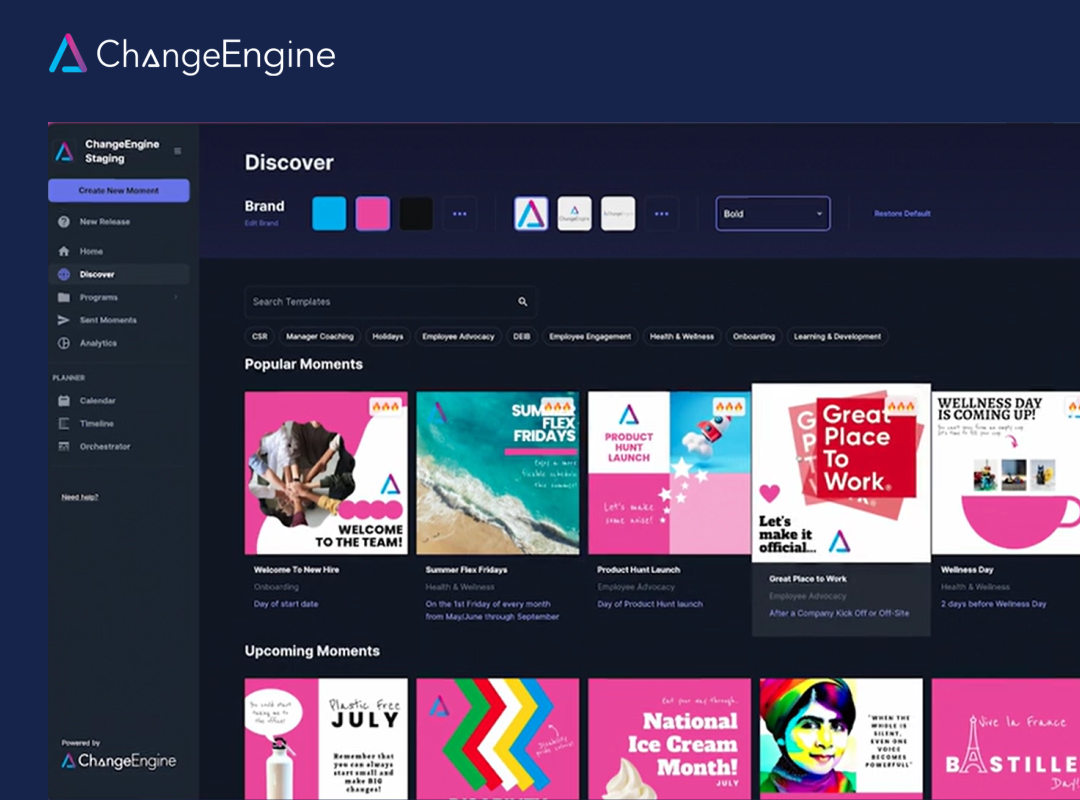Open more brand logos ellipsis
Image resolution: width=1080 pixels, height=800 pixels.
pyautogui.click(x=661, y=214)
